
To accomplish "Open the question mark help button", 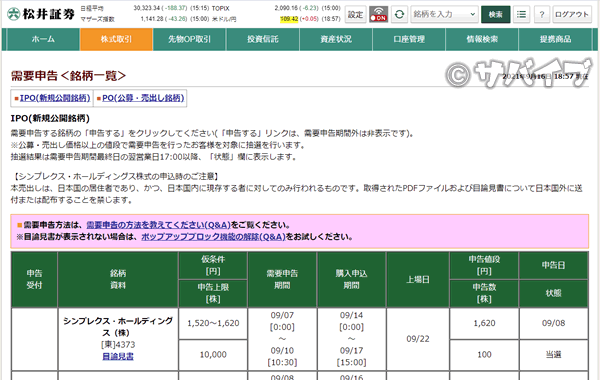I will [x=542, y=14].
